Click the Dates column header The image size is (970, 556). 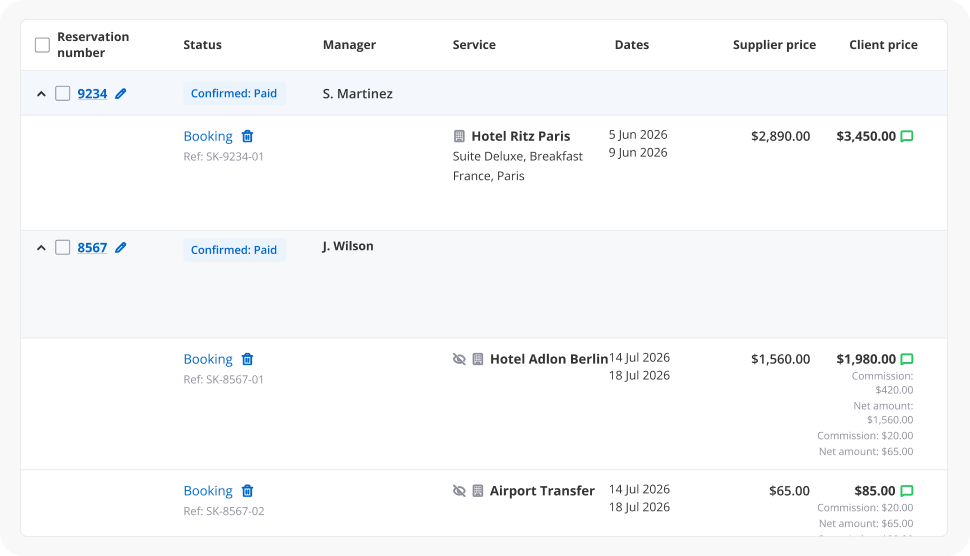tap(632, 45)
